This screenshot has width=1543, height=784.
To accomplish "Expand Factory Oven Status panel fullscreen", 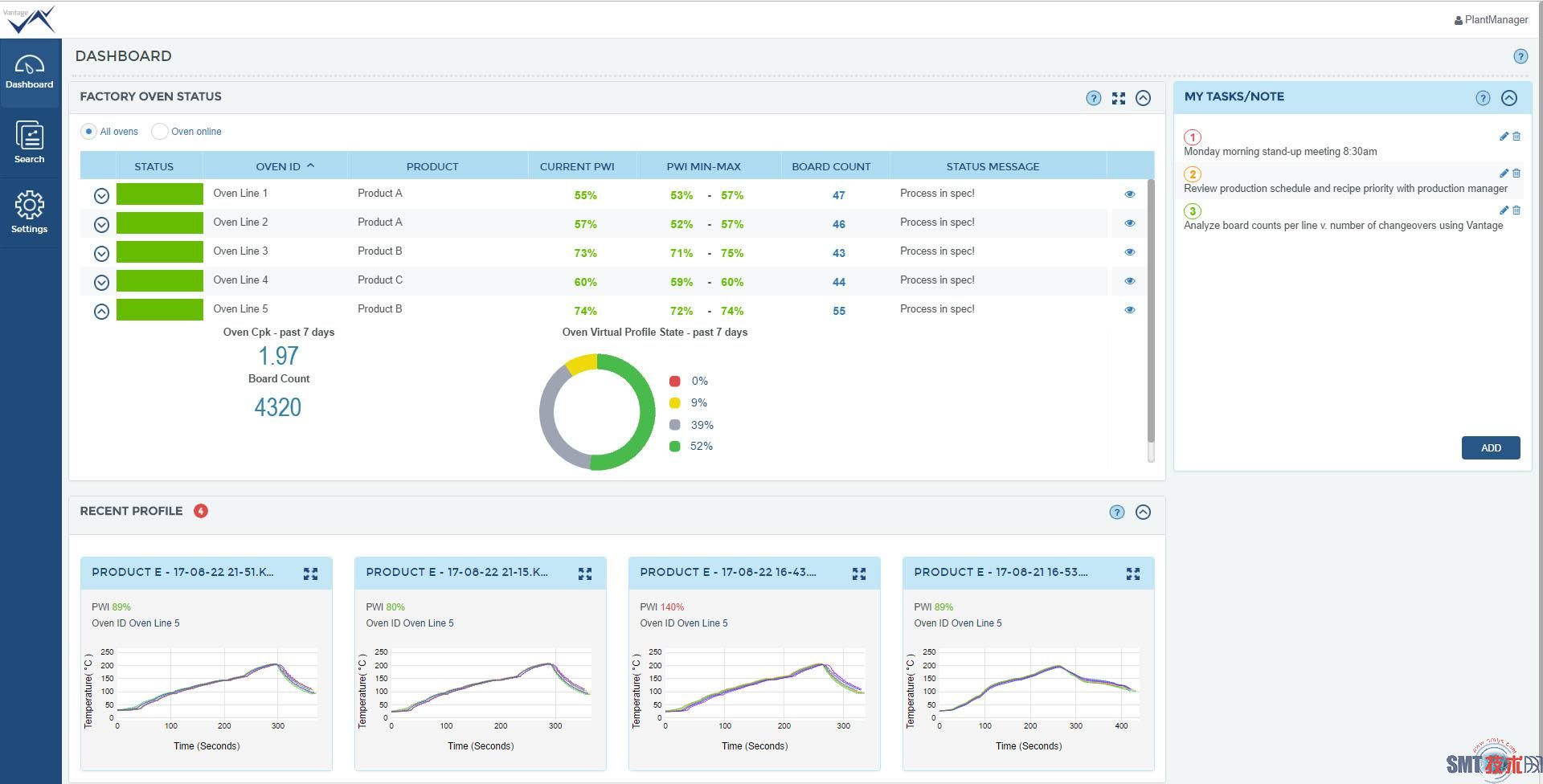I will pyautogui.click(x=1118, y=98).
